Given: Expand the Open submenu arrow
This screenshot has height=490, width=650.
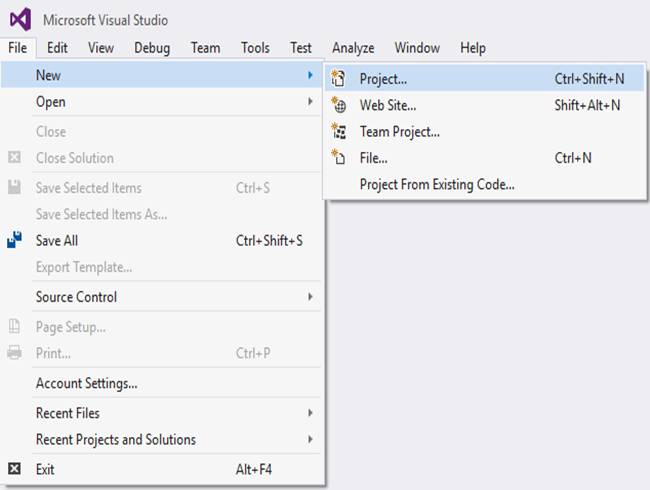Looking at the screenshot, I should coord(310,102).
